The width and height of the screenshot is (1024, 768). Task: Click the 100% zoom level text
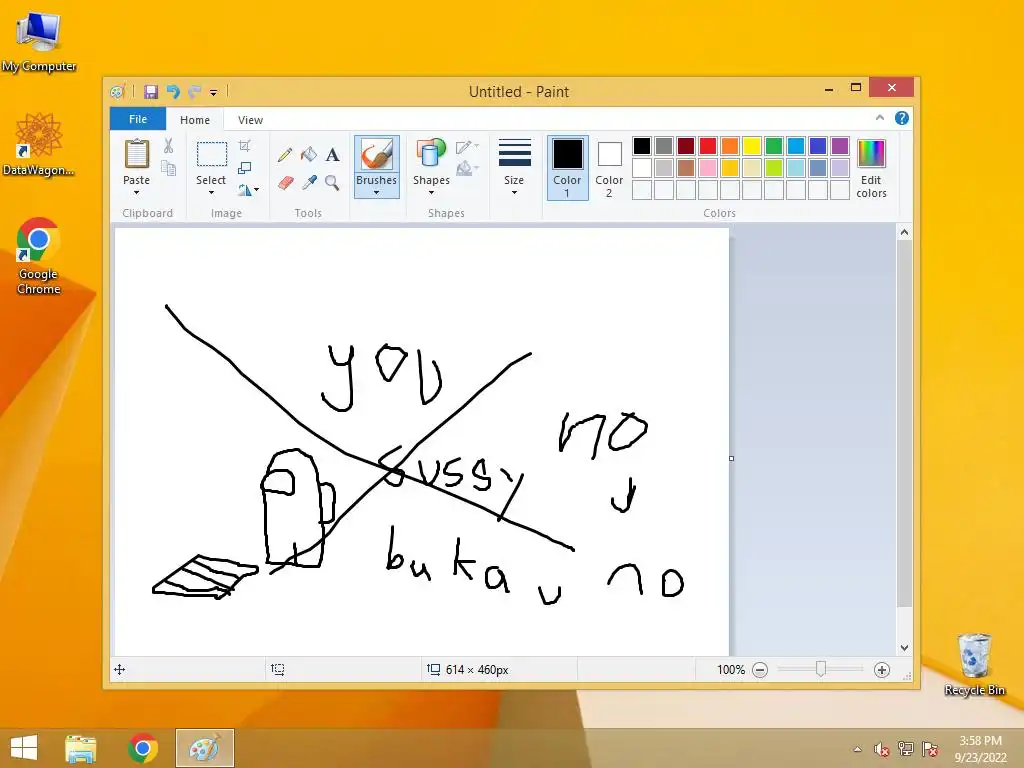click(x=730, y=669)
